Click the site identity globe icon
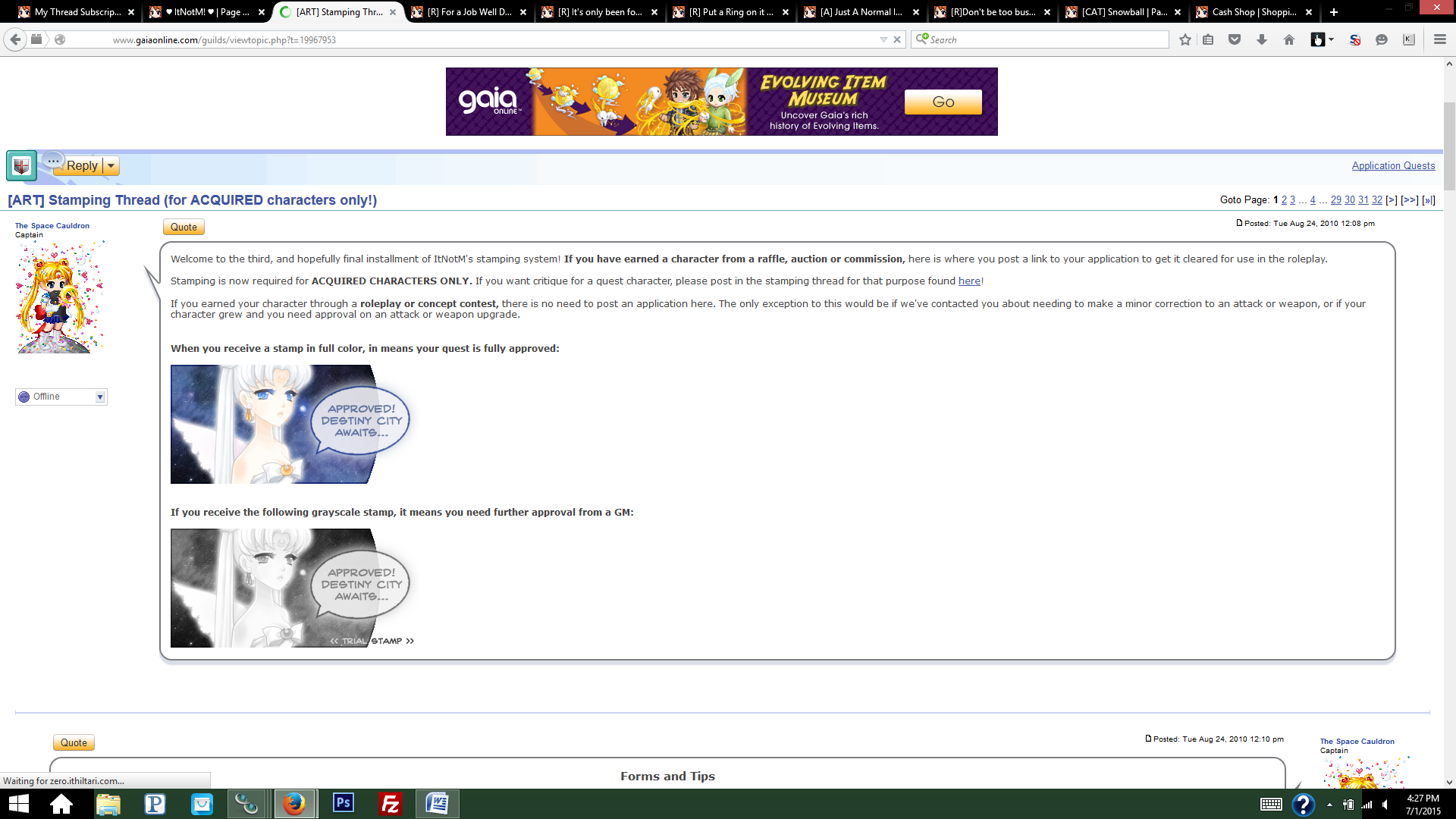Screen dimensions: 1456x819 tap(60, 39)
